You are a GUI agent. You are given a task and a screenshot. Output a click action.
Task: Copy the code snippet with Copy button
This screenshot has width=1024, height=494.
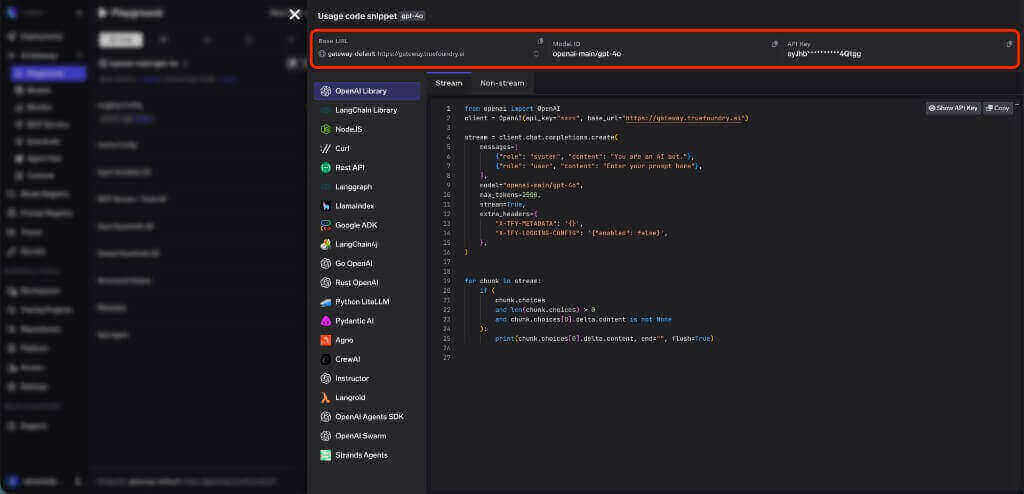pyautogui.click(x=998, y=108)
